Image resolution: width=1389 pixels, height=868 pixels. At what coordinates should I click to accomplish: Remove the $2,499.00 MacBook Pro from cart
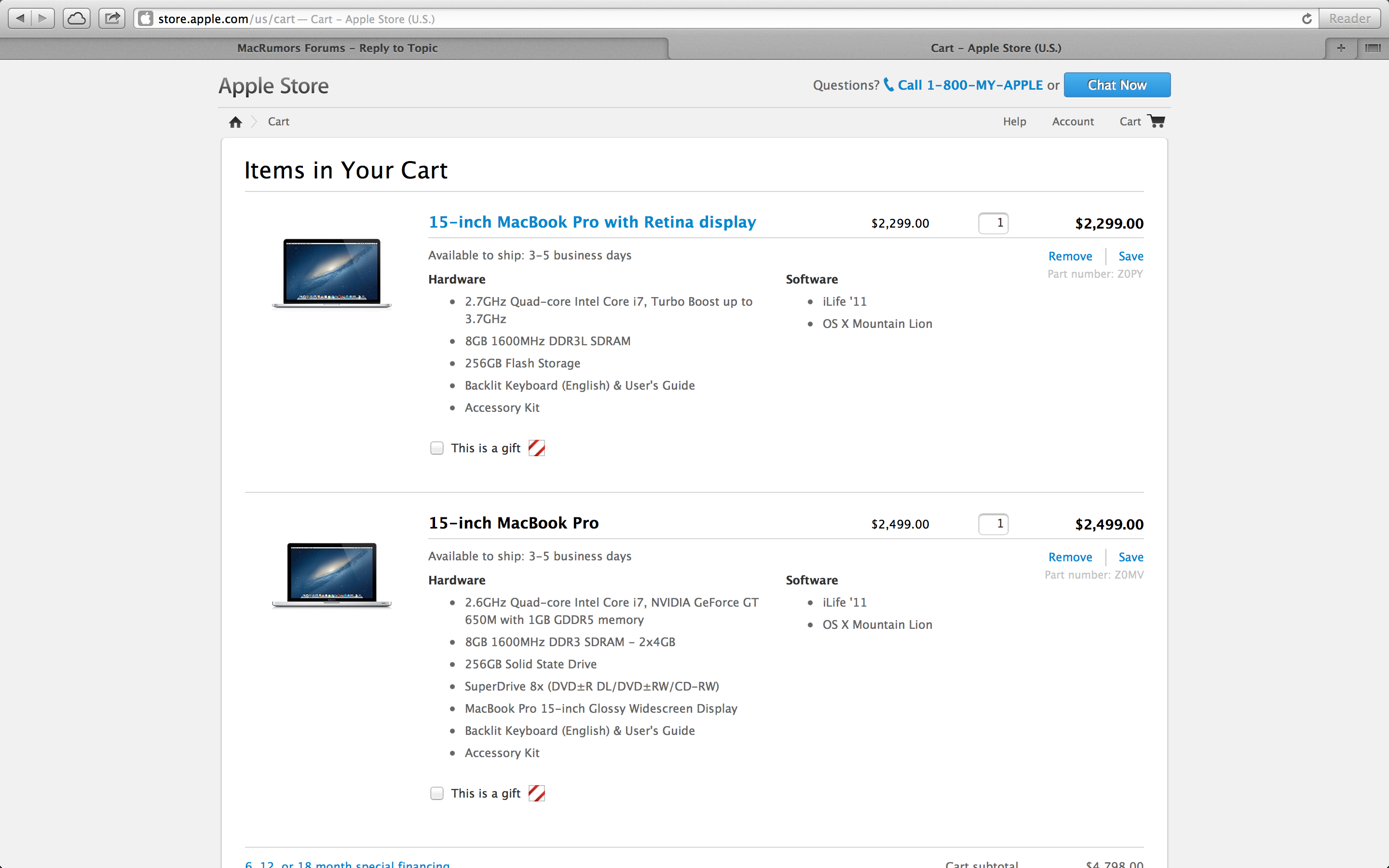tap(1070, 557)
